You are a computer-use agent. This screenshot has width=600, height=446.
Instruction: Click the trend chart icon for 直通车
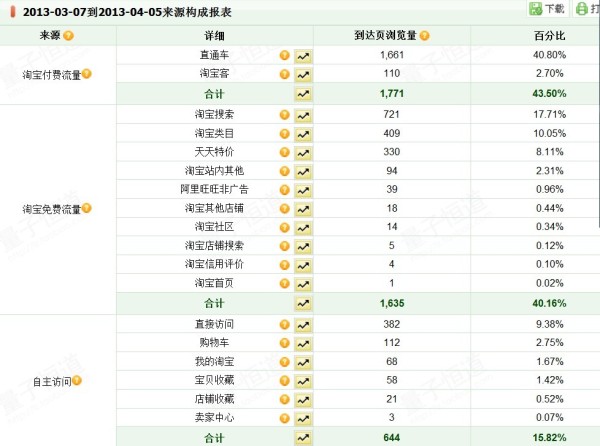pos(303,56)
